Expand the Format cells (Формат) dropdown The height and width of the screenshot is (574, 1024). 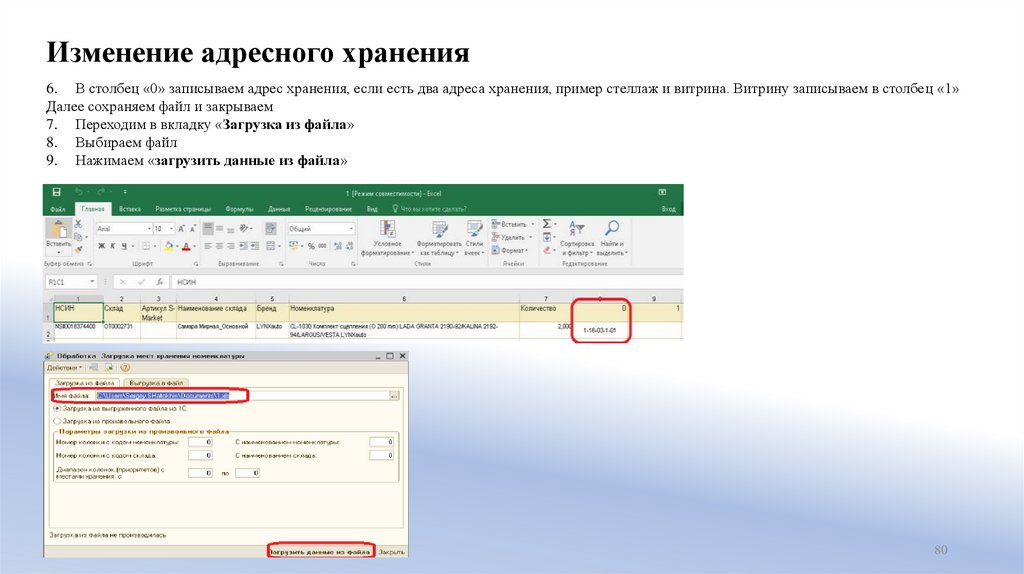pos(526,250)
